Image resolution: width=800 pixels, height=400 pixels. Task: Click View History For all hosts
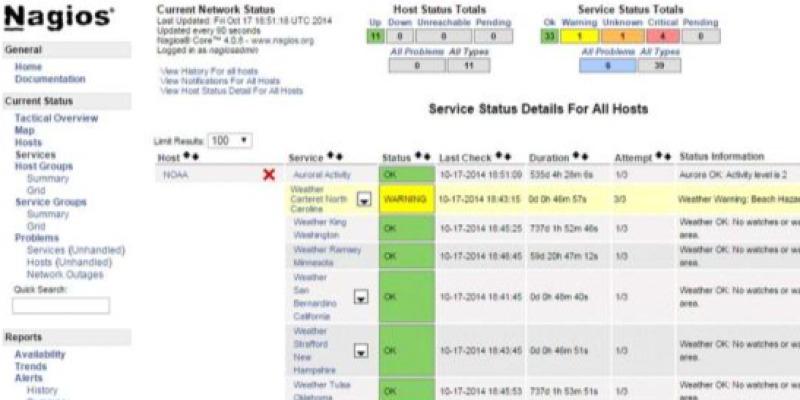click(x=209, y=72)
